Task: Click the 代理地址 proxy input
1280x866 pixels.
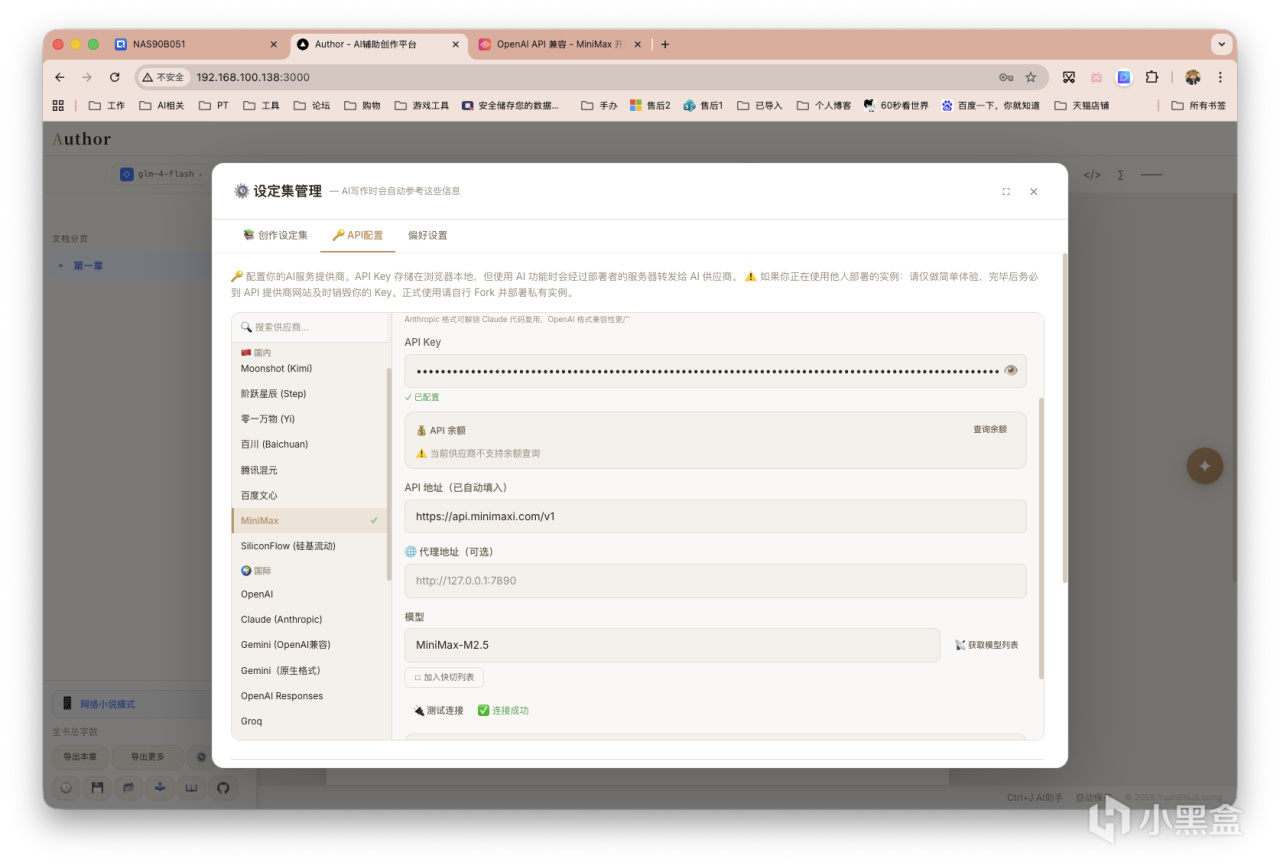Action: pyautogui.click(x=715, y=581)
